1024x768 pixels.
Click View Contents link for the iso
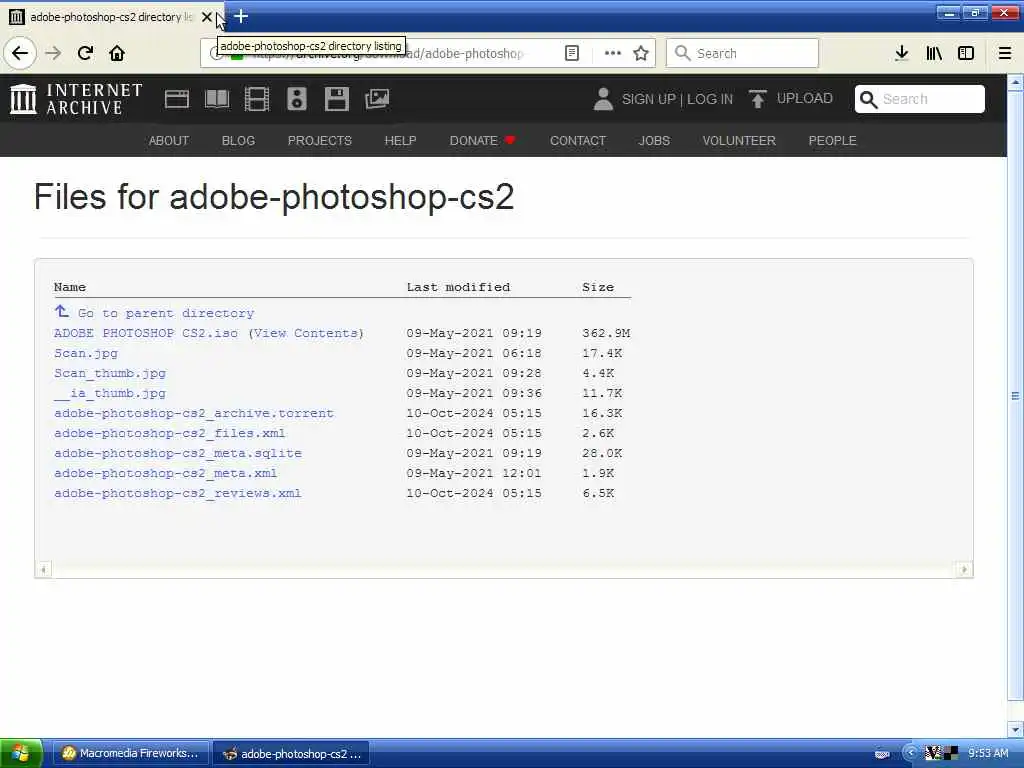tap(306, 333)
